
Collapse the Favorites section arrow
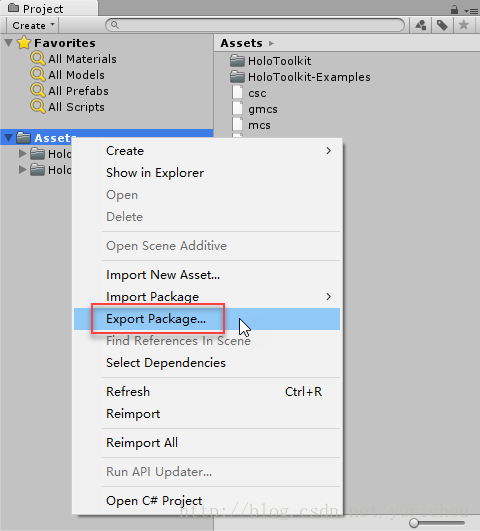pyautogui.click(x=9, y=43)
